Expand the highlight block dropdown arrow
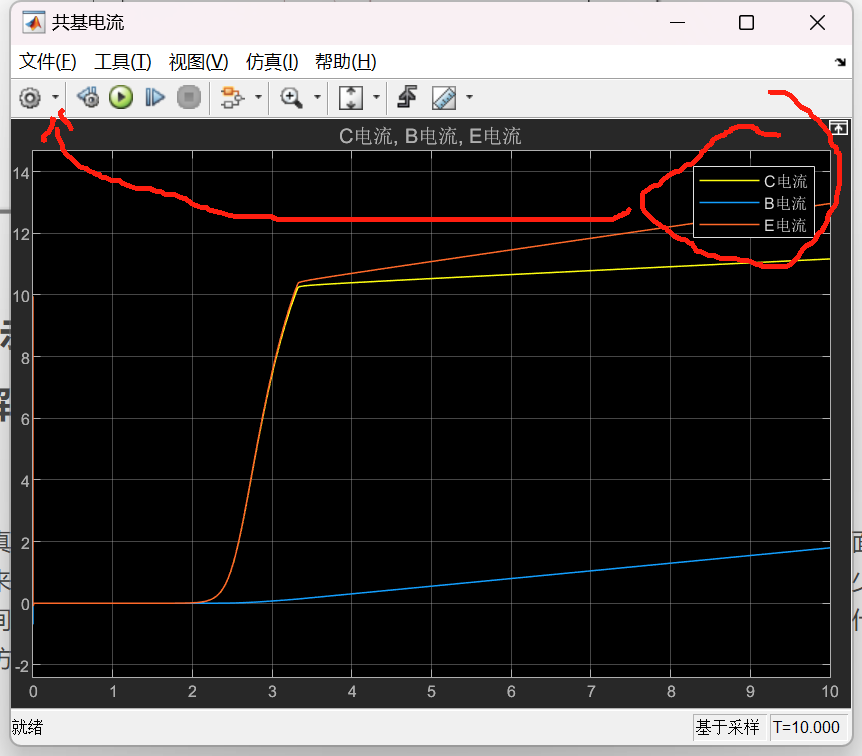This screenshot has width=862, height=756. click(258, 97)
